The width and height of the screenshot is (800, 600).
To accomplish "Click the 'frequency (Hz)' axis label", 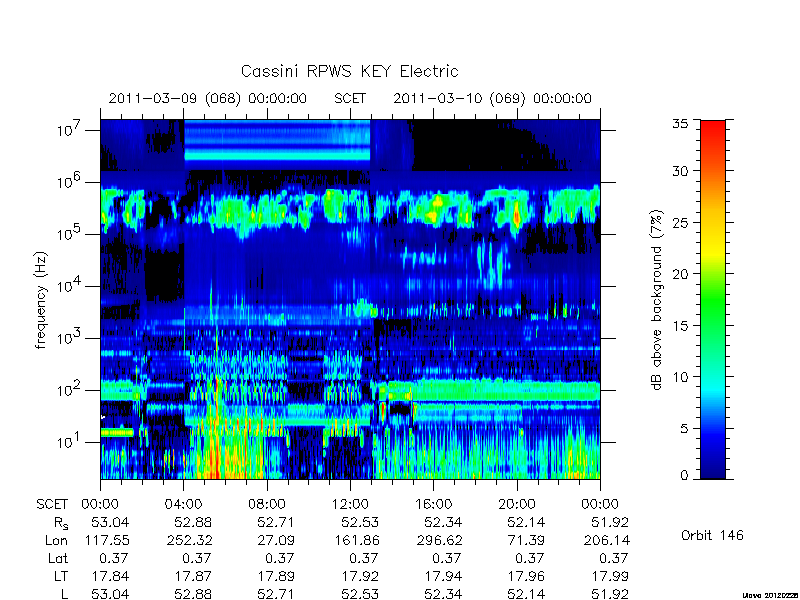I will tap(41, 300).
